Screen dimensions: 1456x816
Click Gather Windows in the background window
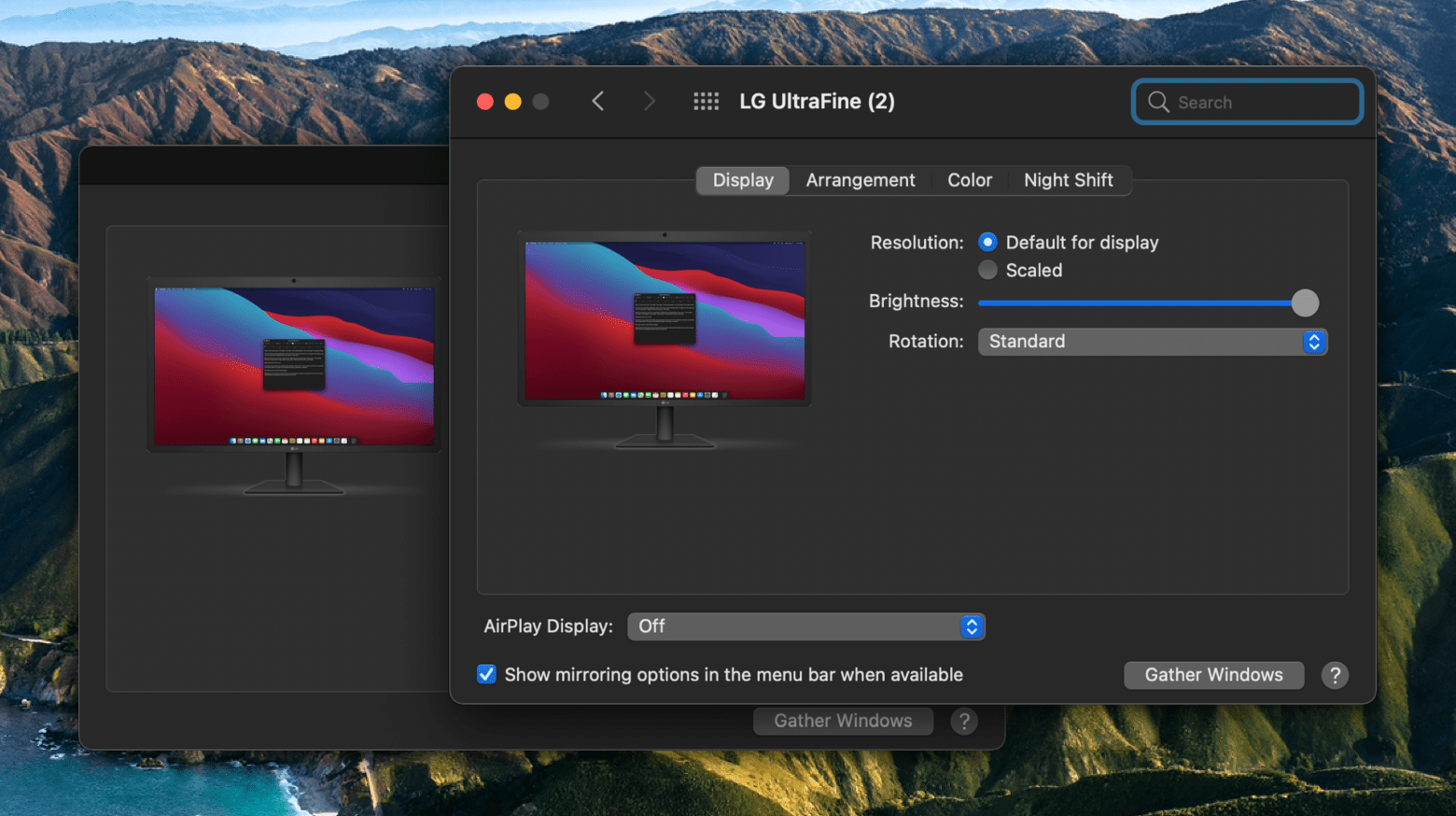point(843,721)
